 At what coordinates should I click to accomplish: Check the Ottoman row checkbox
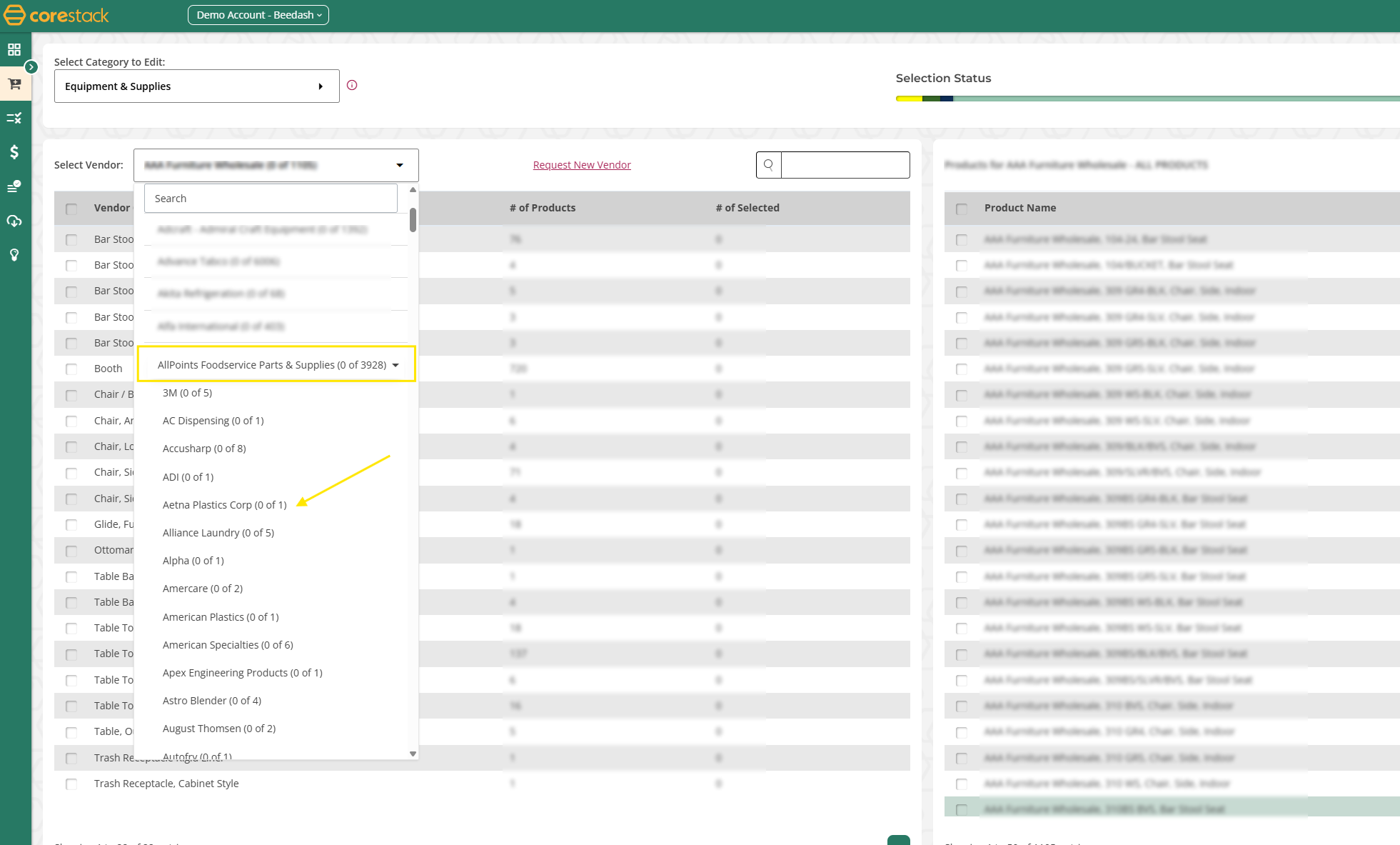pos(71,551)
